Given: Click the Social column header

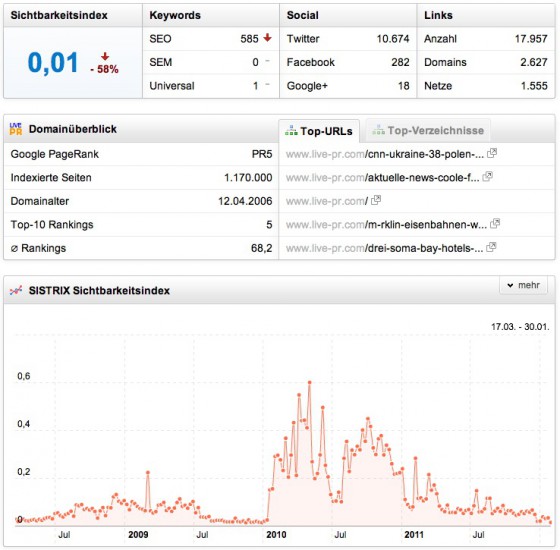Looking at the screenshot, I should pos(302,15).
